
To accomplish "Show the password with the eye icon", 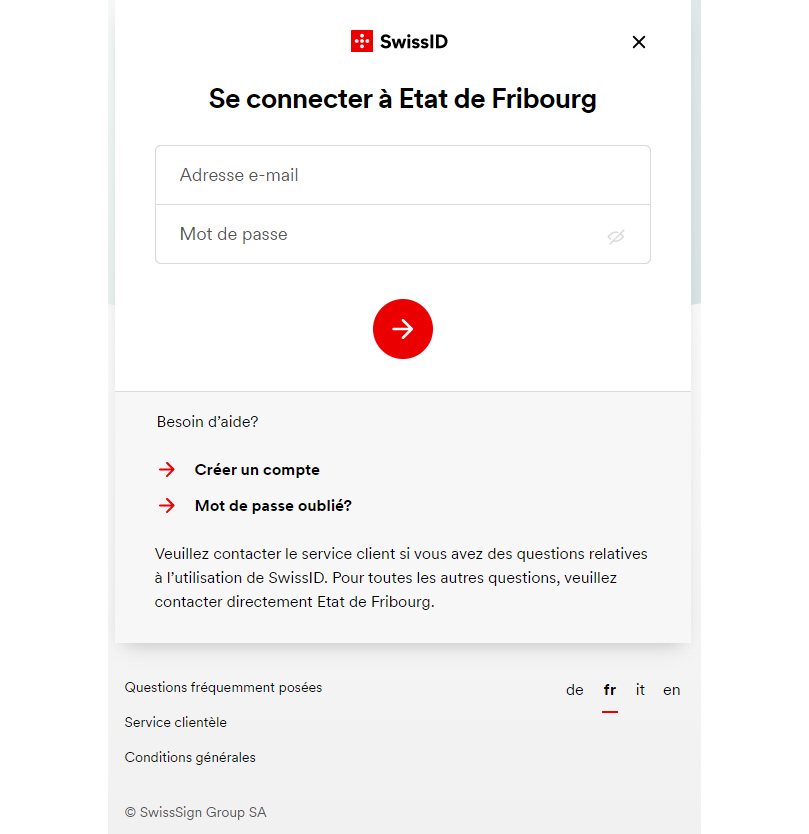I will pyautogui.click(x=616, y=236).
